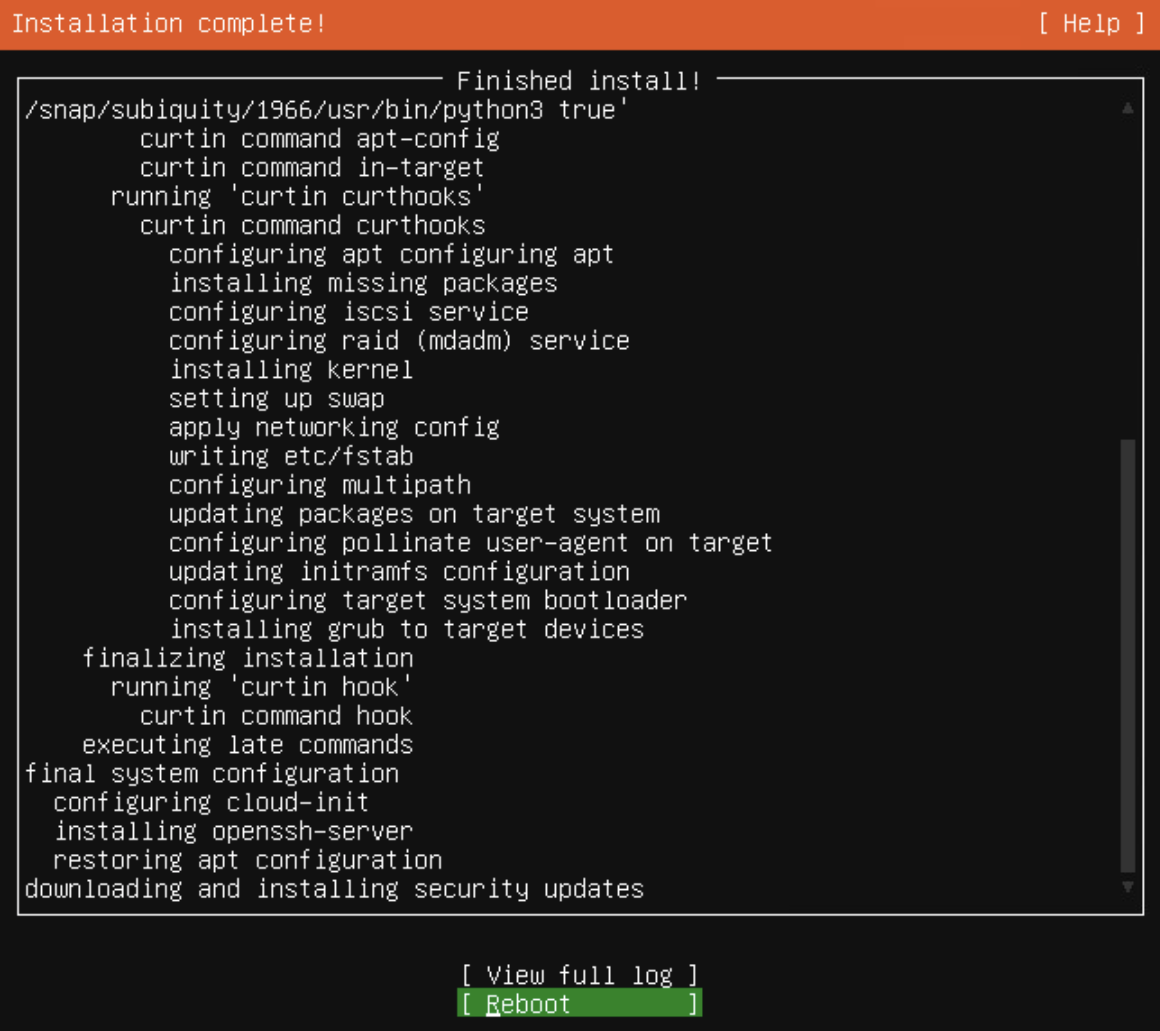The image size is (1160, 1031).
Task: Click the 'installing openssh-server' line
Action: tap(233, 831)
